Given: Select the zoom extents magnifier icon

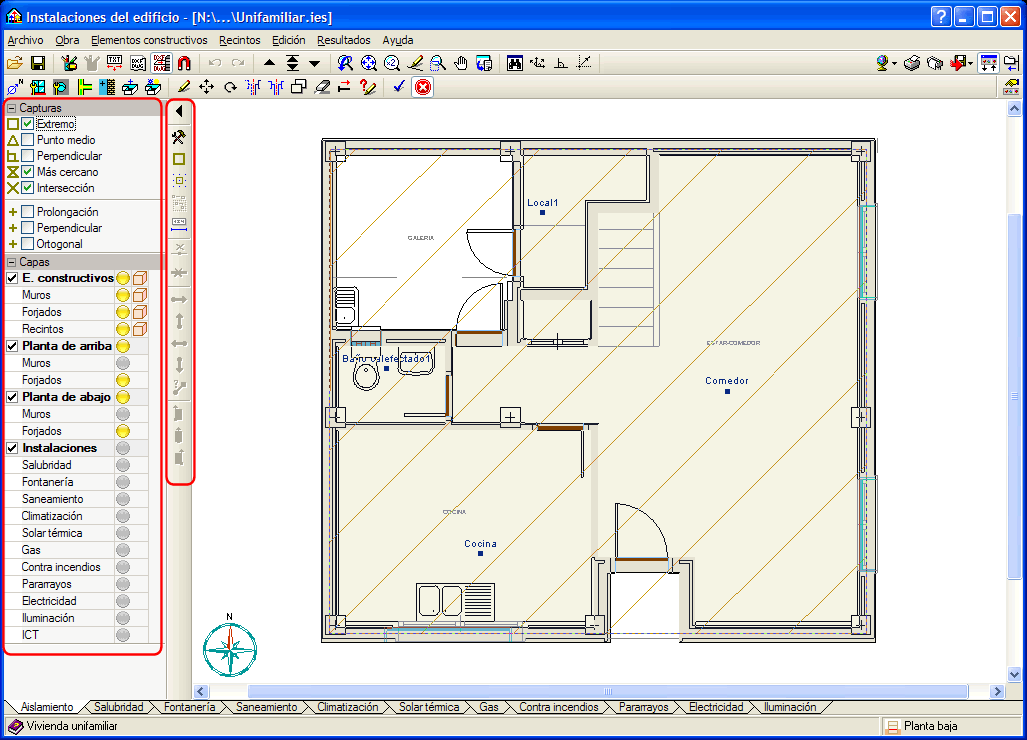Looking at the screenshot, I should [x=369, y=64].
